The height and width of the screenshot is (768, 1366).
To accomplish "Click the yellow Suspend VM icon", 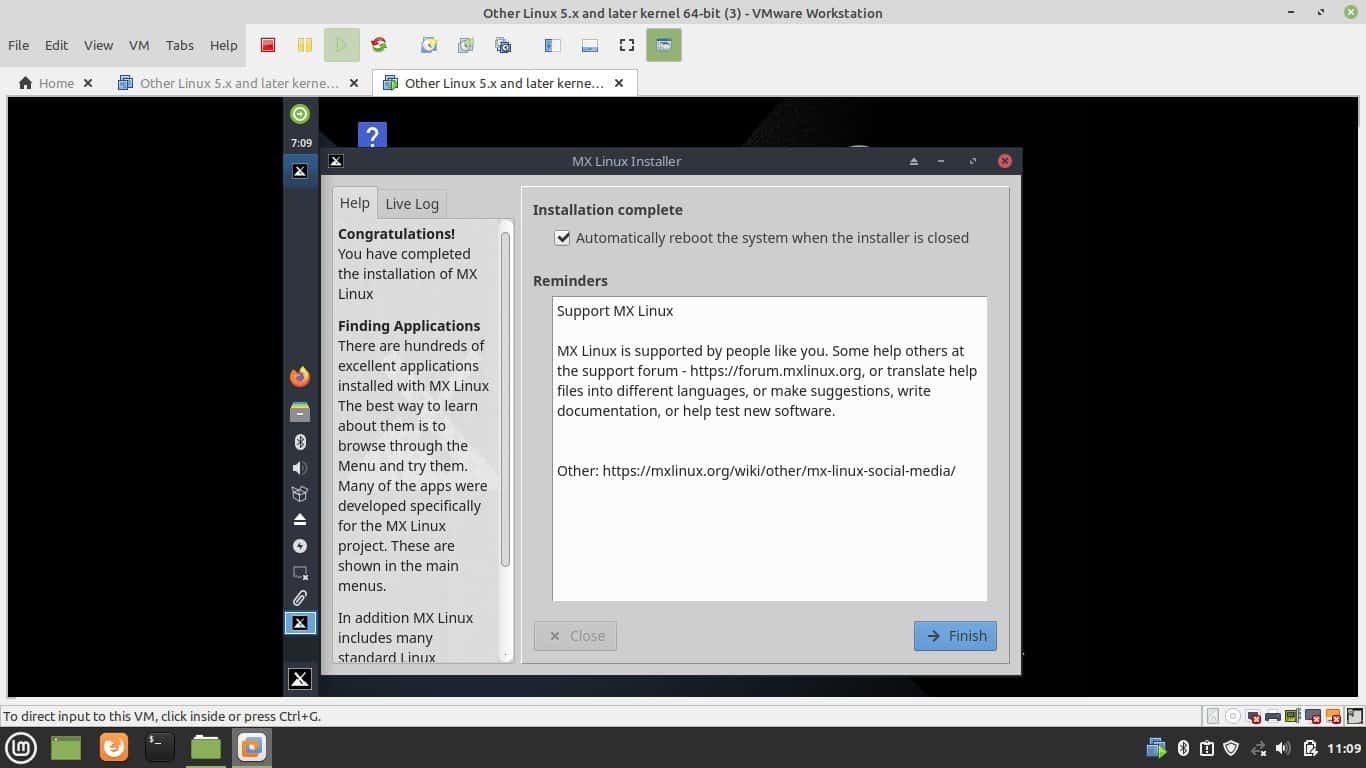I will pos(305,45).
